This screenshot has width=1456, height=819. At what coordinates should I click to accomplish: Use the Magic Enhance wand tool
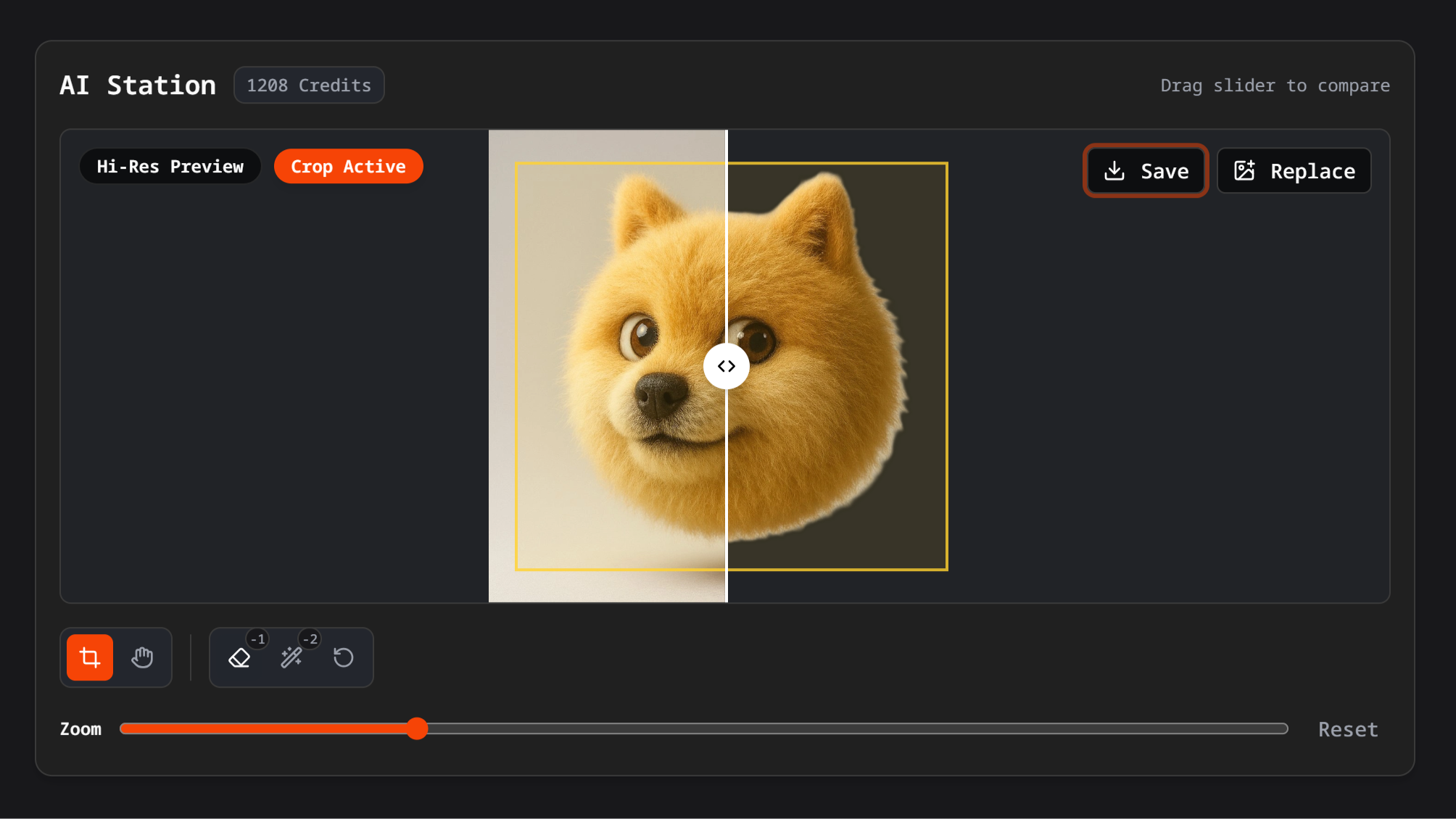[291, 657]
